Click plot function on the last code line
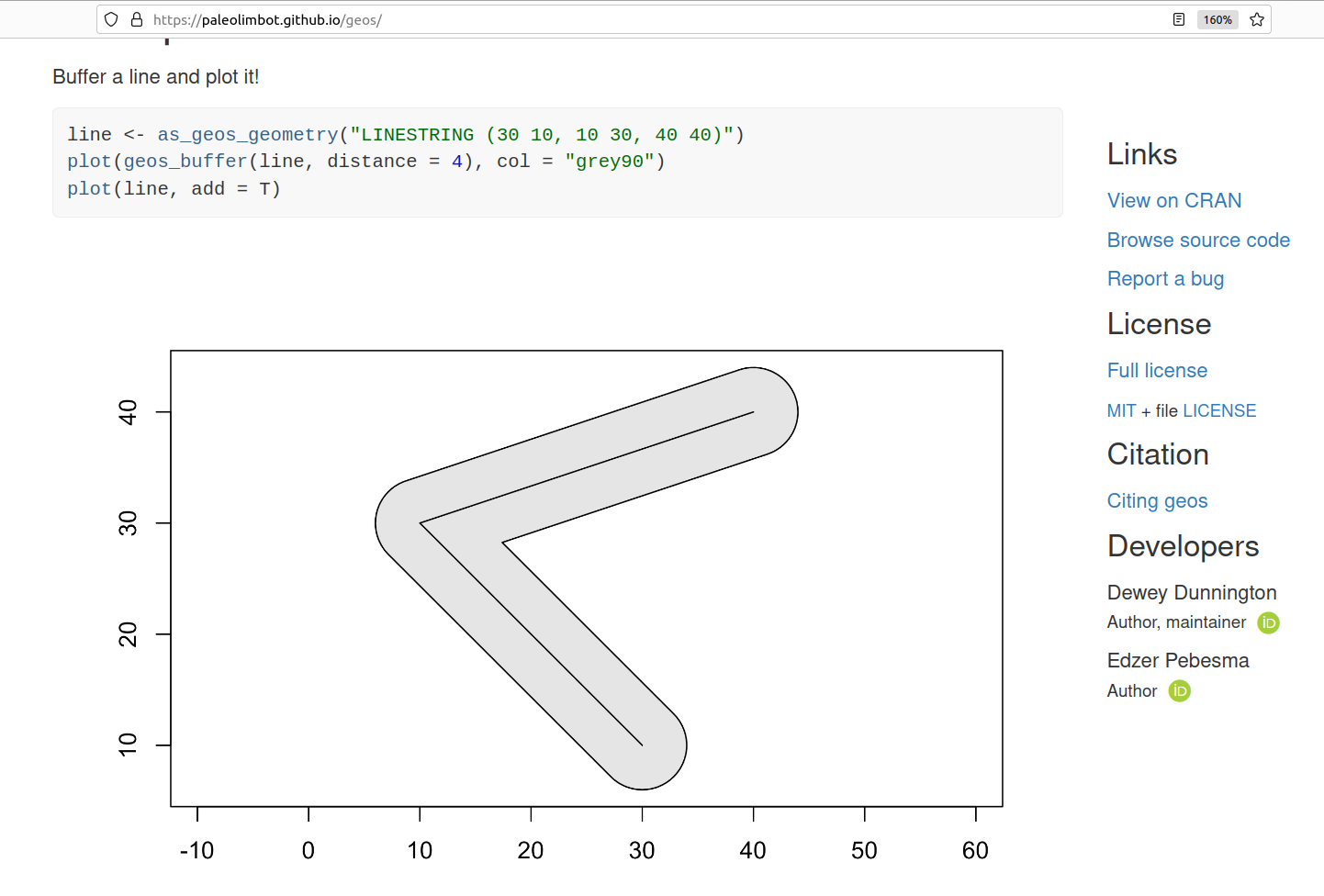Image resolution: width=1324 pixels, height=896 pixels. [89, 189]
